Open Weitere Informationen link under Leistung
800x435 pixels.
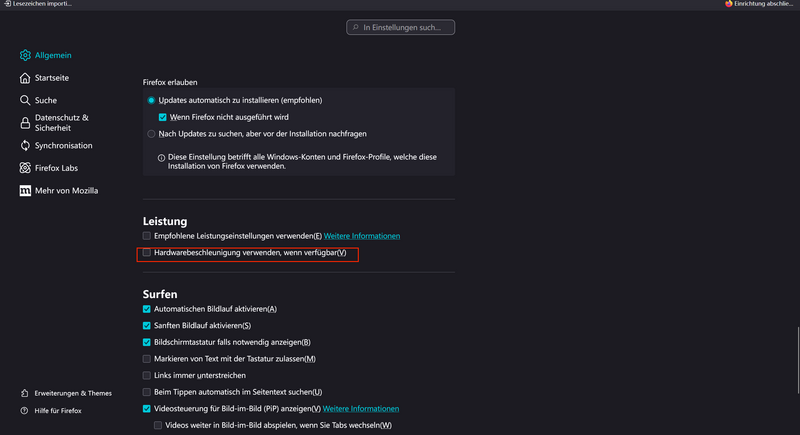(x=362, y=236)
